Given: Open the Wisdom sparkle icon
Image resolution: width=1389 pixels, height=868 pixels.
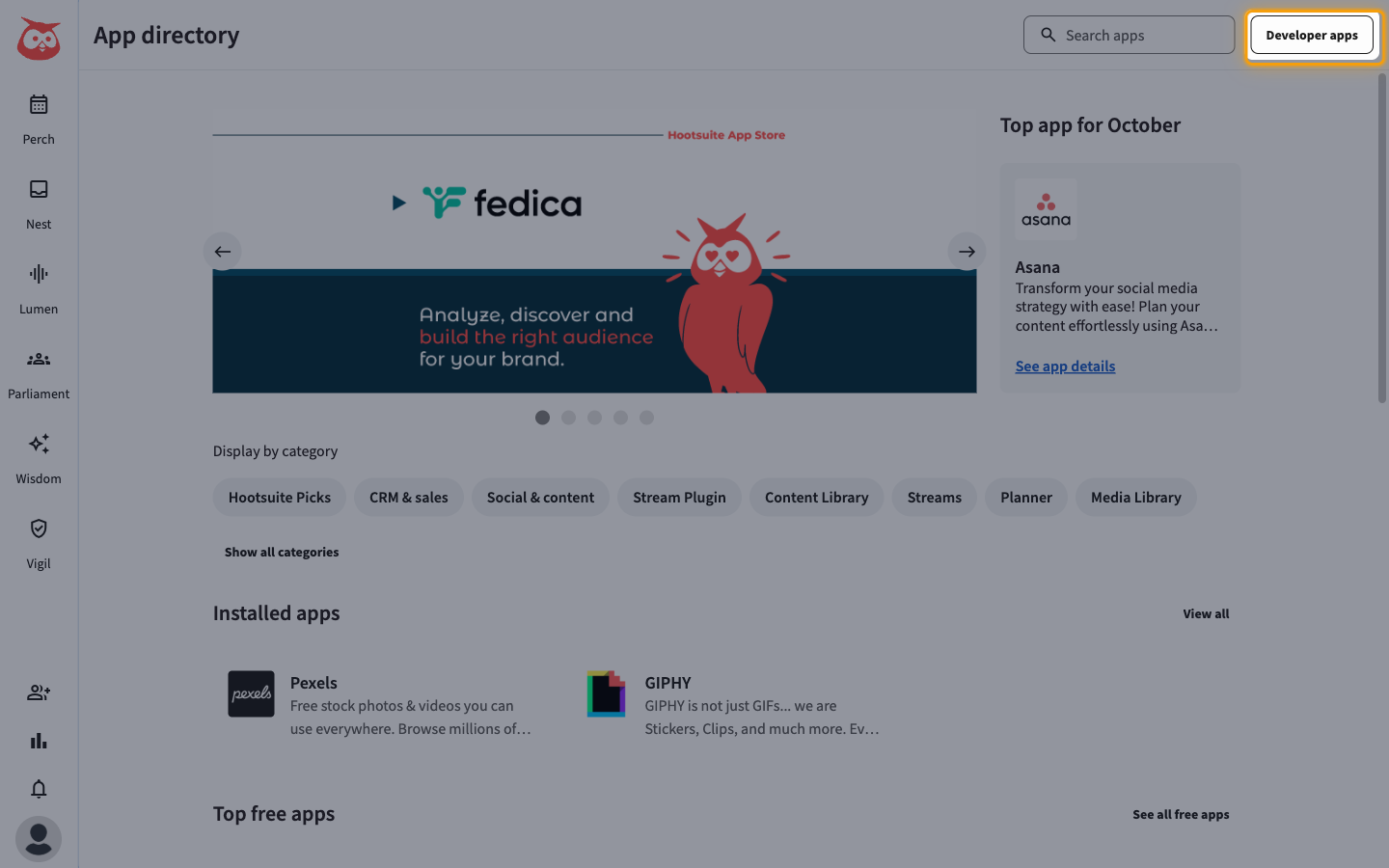Looking at the screenshot, I should (x=39, y=444).
